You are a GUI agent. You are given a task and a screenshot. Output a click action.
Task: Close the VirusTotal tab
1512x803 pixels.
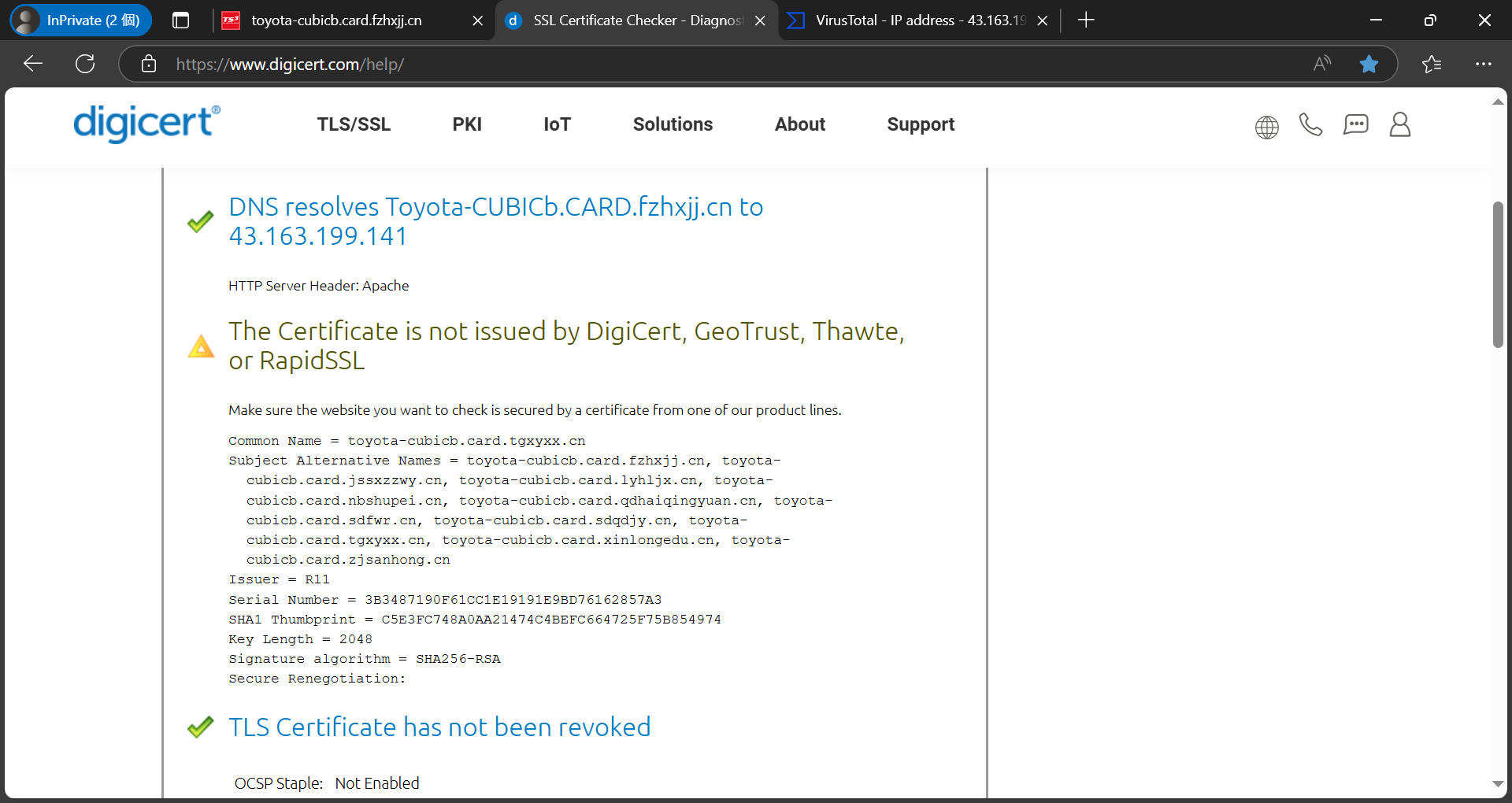pyautogui.click(x=1042, y=21)
